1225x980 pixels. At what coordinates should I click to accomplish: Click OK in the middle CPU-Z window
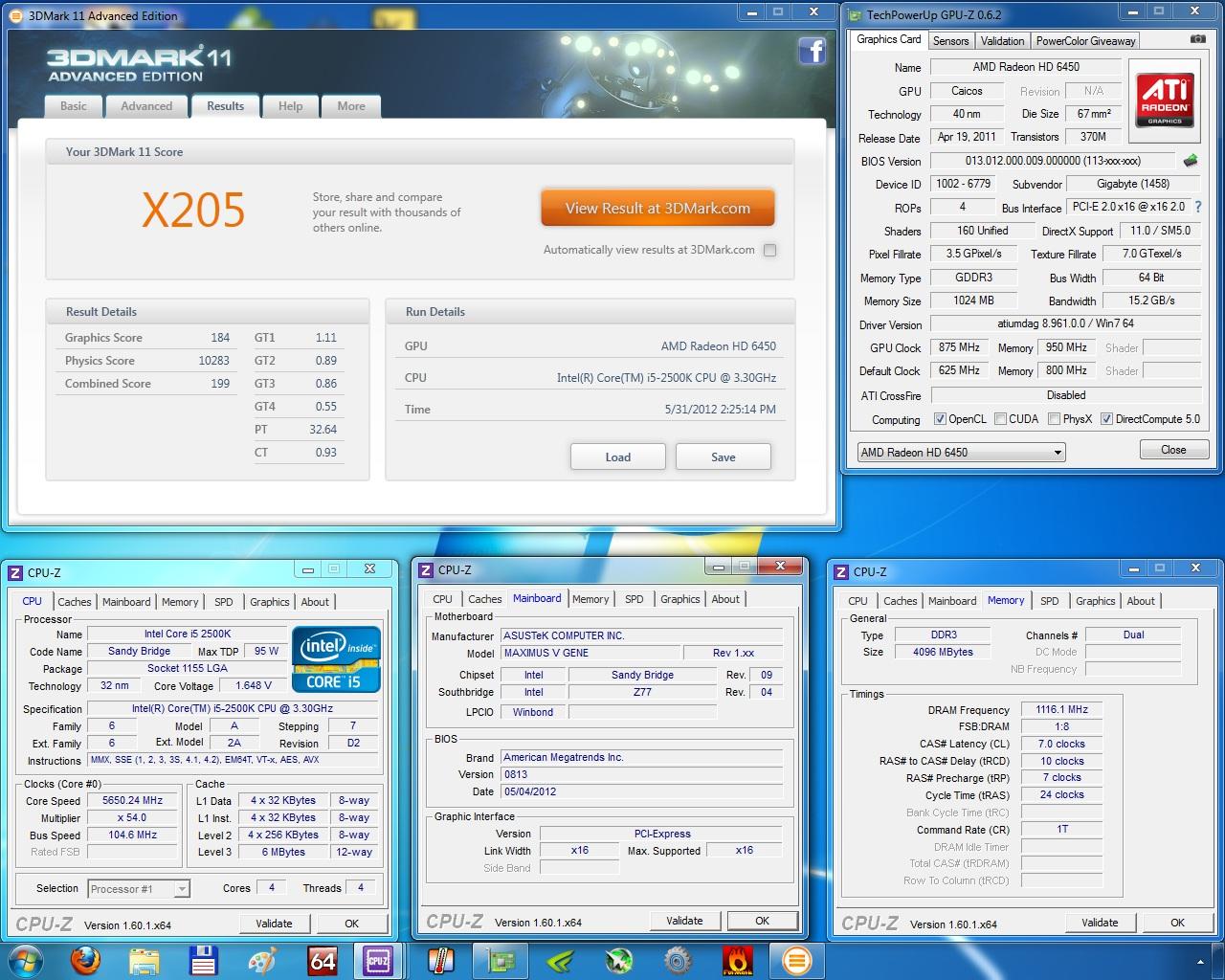762,921
